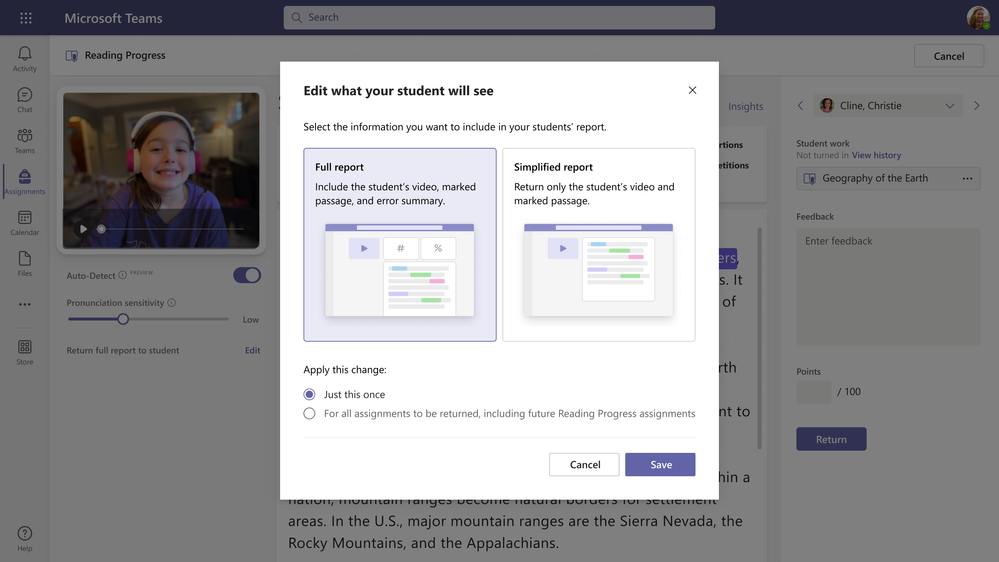Select the Just this once option
999x562 pixels.
310,394
